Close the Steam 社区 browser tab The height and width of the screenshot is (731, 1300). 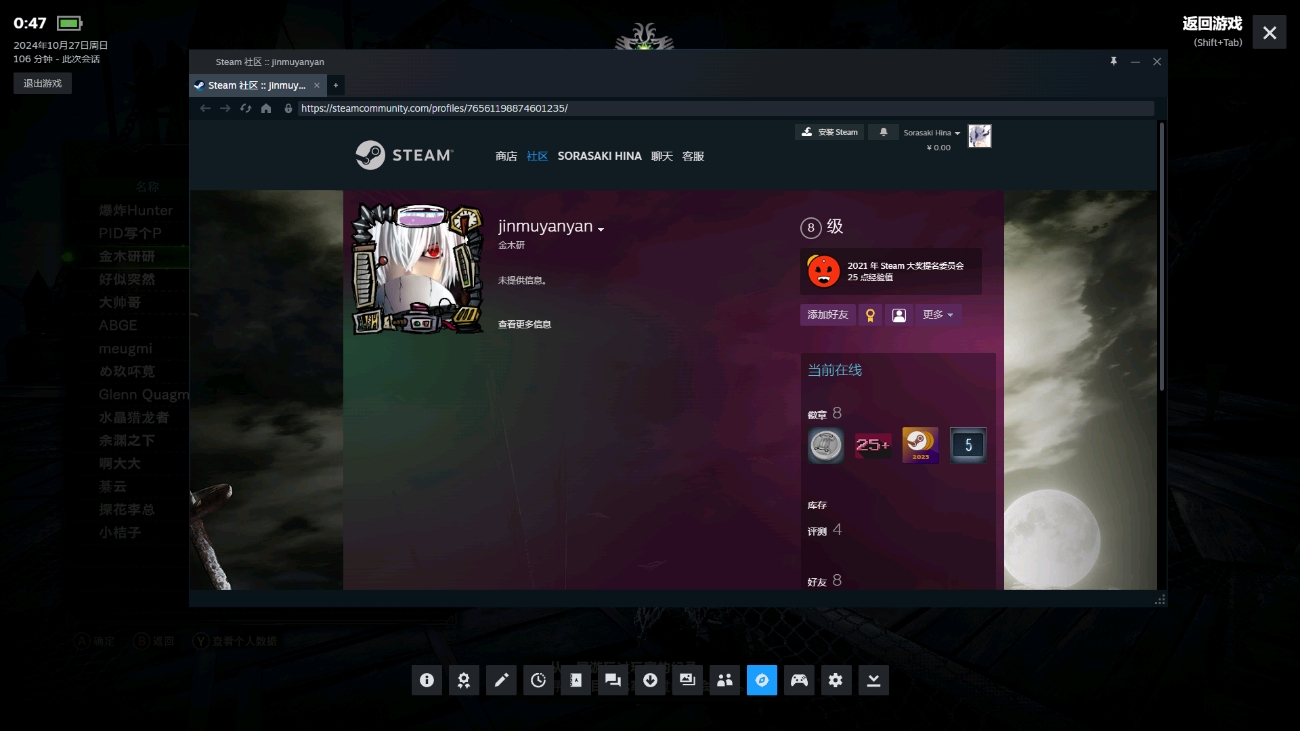(317, 85)
